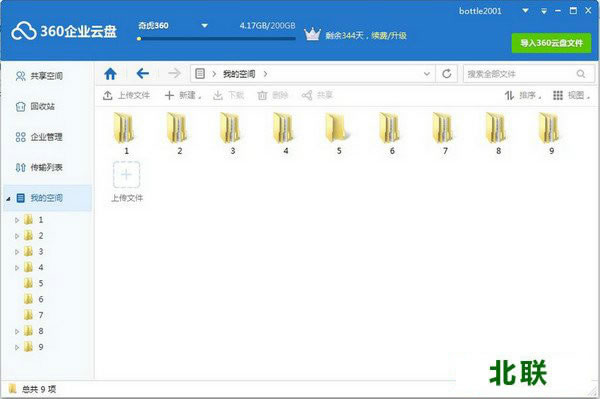The image size is (600, 399).
Task: Open folder 9 in the main grid
Action: coord(551,133)
